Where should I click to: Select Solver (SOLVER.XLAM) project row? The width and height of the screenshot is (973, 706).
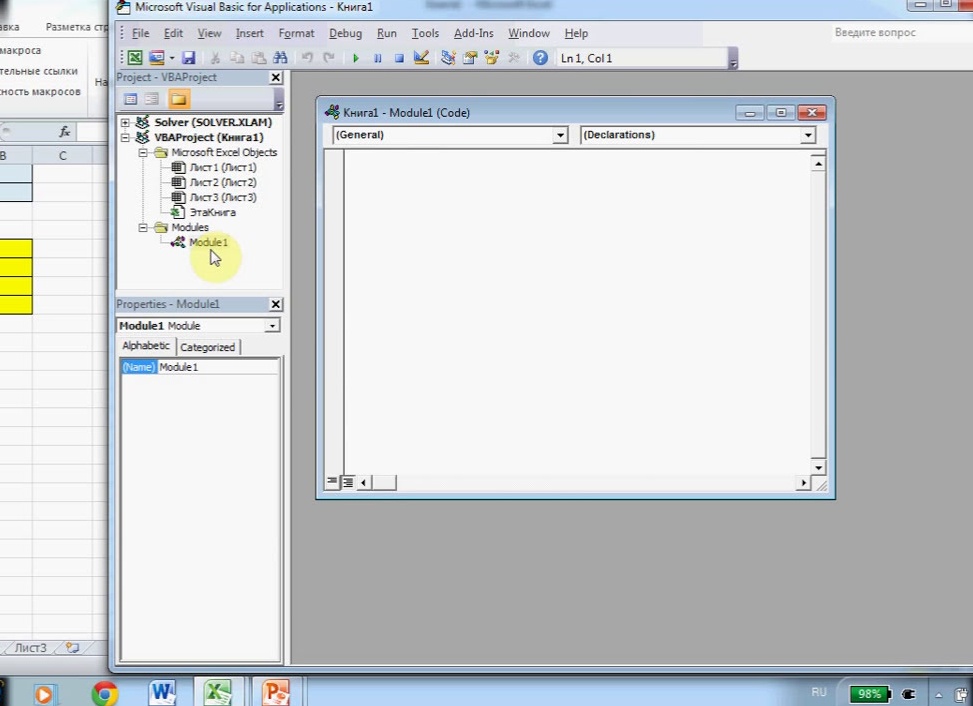tap(213, 122)
